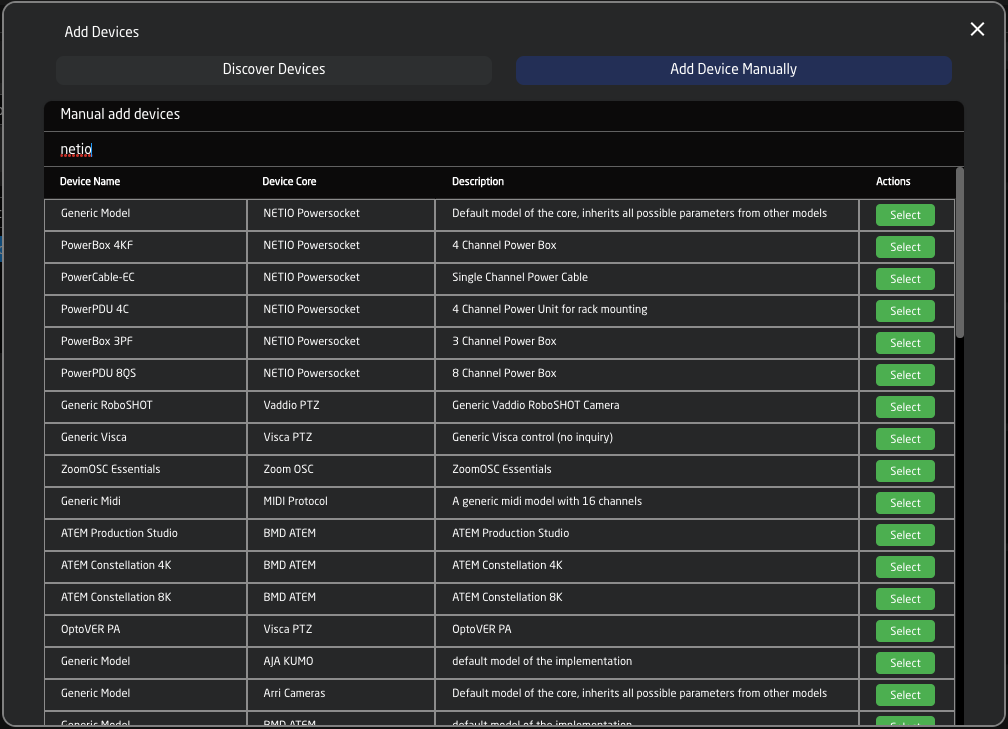Screen dimensions: 1008x729
Task: Click the '3 Channel Power Box' description
Action: tap(505, 341)
